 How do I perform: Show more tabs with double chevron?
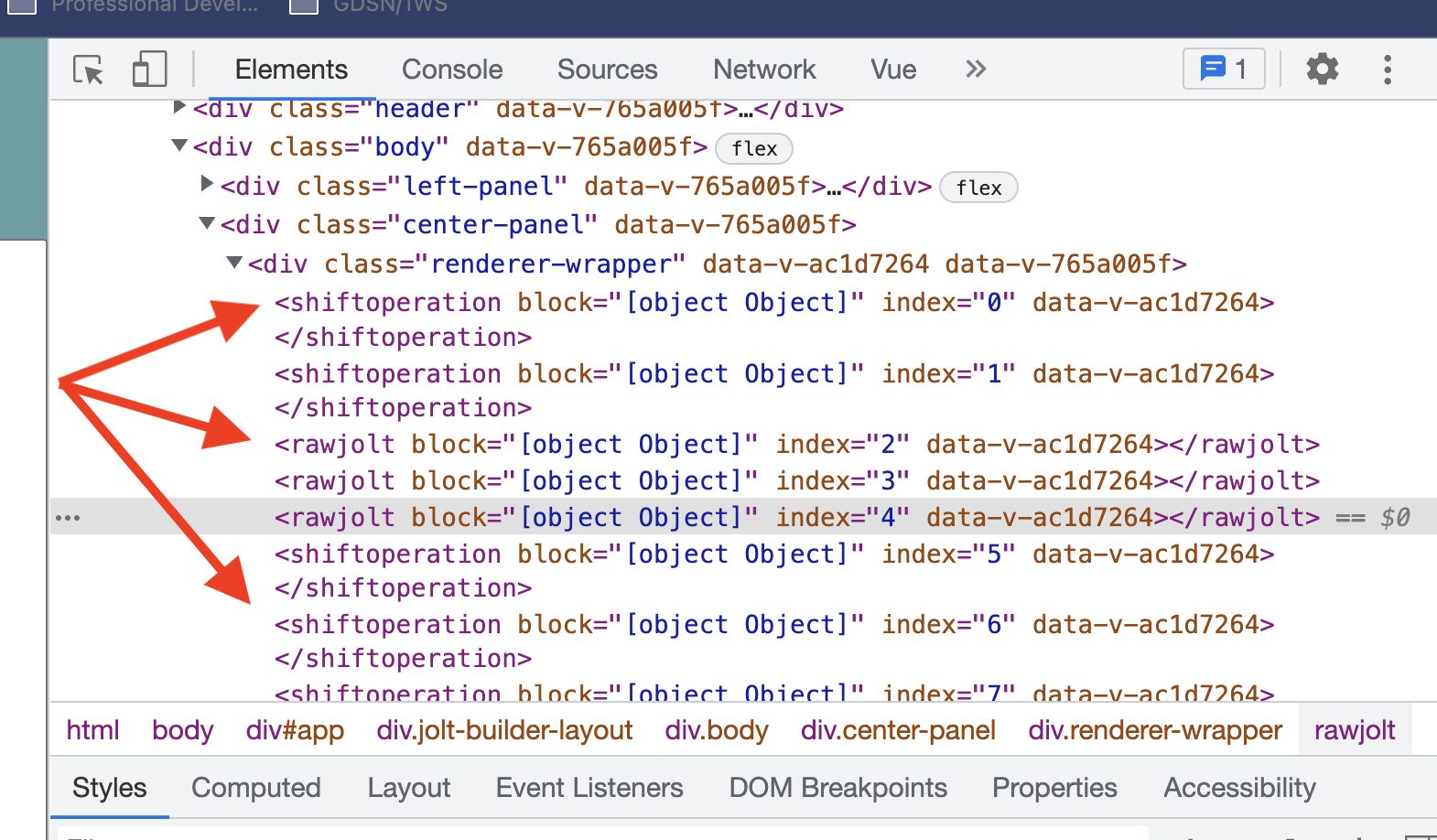coord(976,70)
